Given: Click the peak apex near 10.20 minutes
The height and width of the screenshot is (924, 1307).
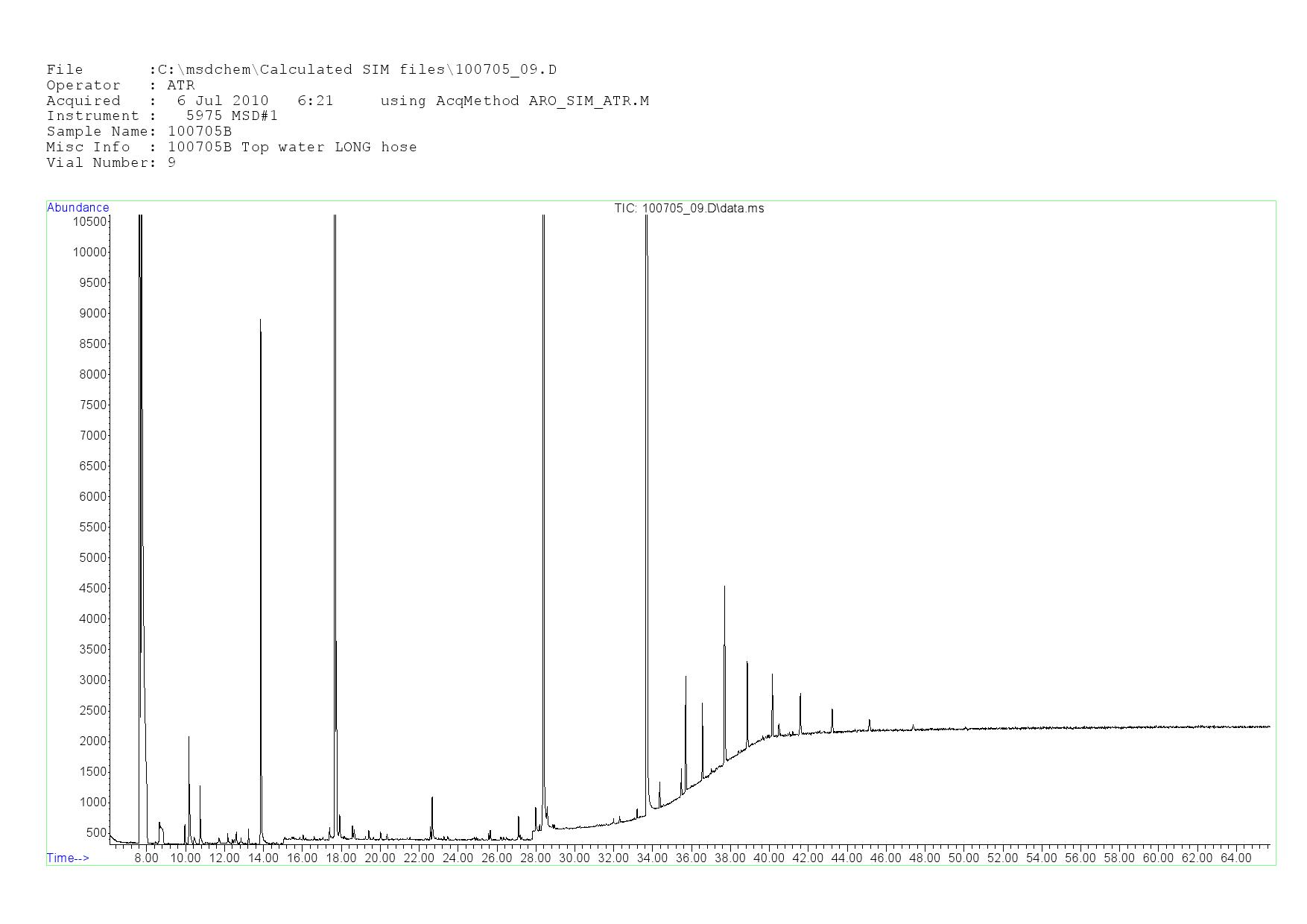Looking at the screenshot, I should click(x=189, y=737).
